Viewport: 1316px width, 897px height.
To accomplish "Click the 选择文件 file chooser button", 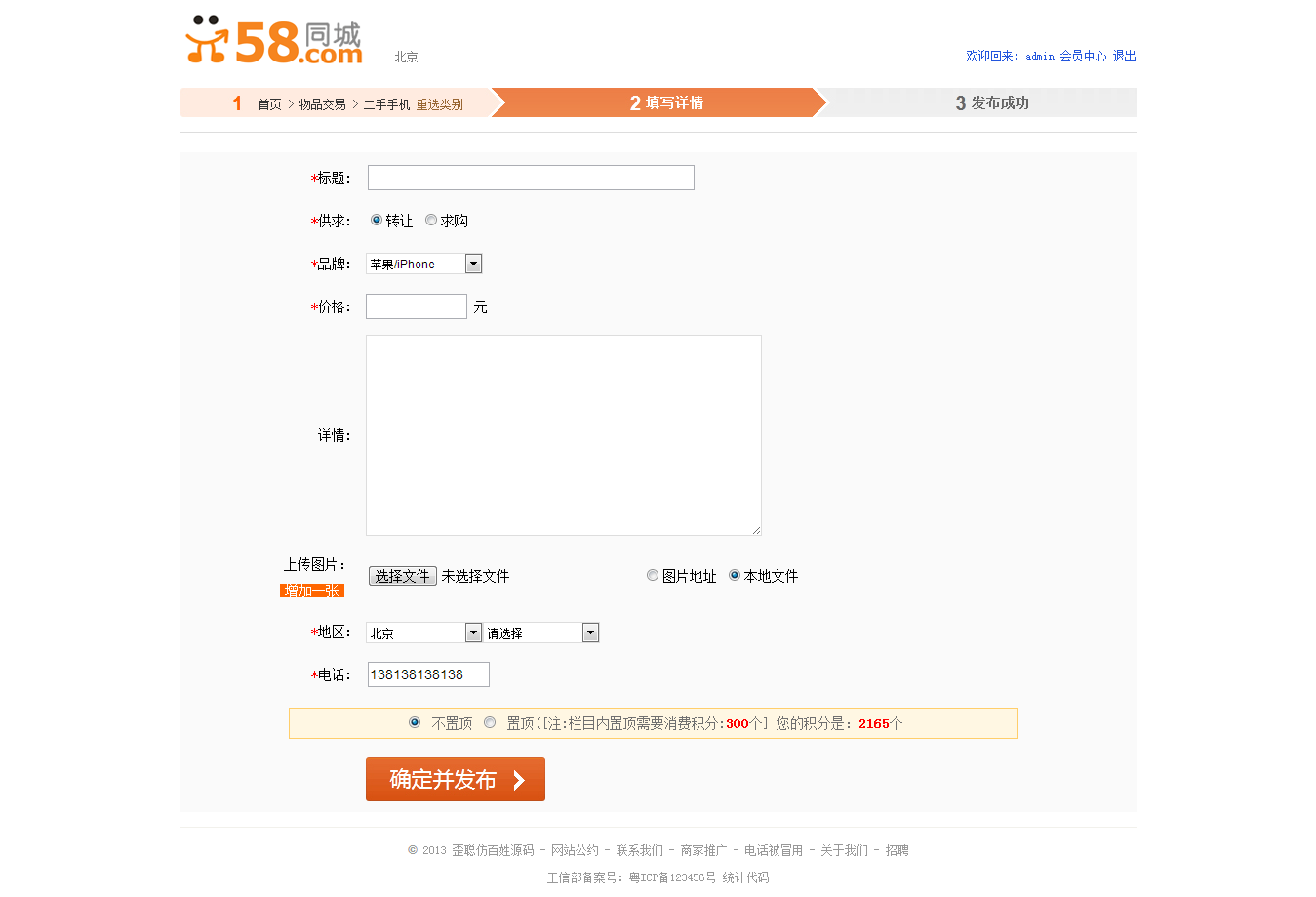I will (402, 576).
